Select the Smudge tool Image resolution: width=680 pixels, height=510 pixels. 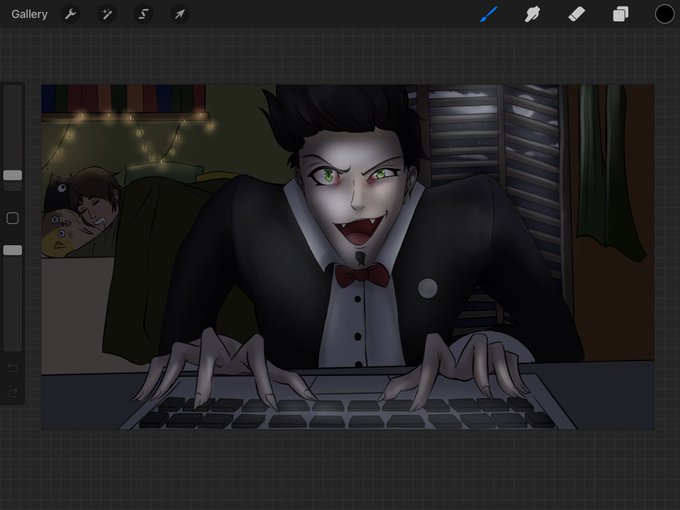point(532,14)
